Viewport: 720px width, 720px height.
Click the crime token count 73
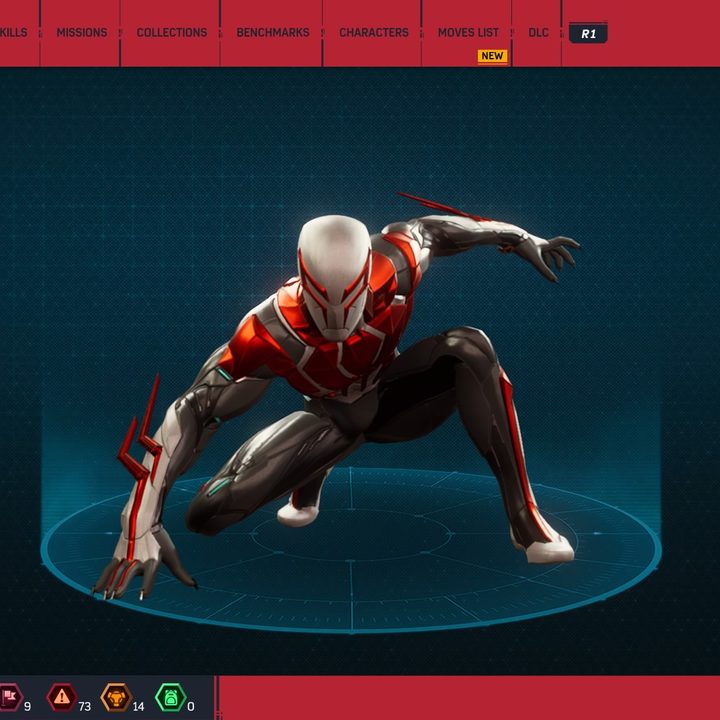84,706
